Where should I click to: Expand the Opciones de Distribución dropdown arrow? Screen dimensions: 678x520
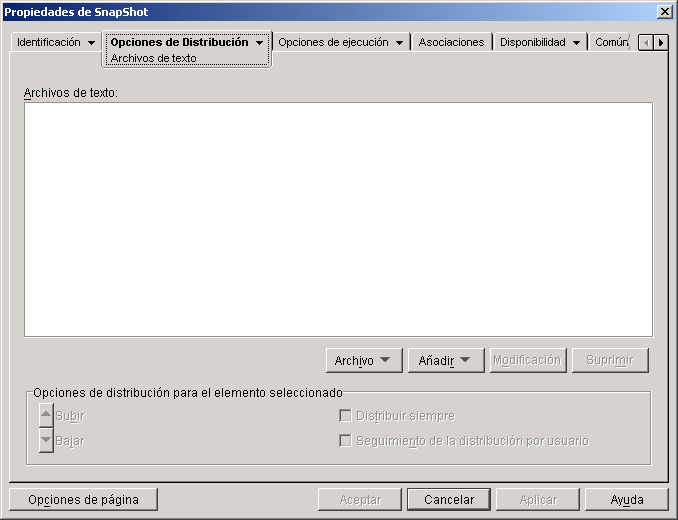click(x=259, y=43)
